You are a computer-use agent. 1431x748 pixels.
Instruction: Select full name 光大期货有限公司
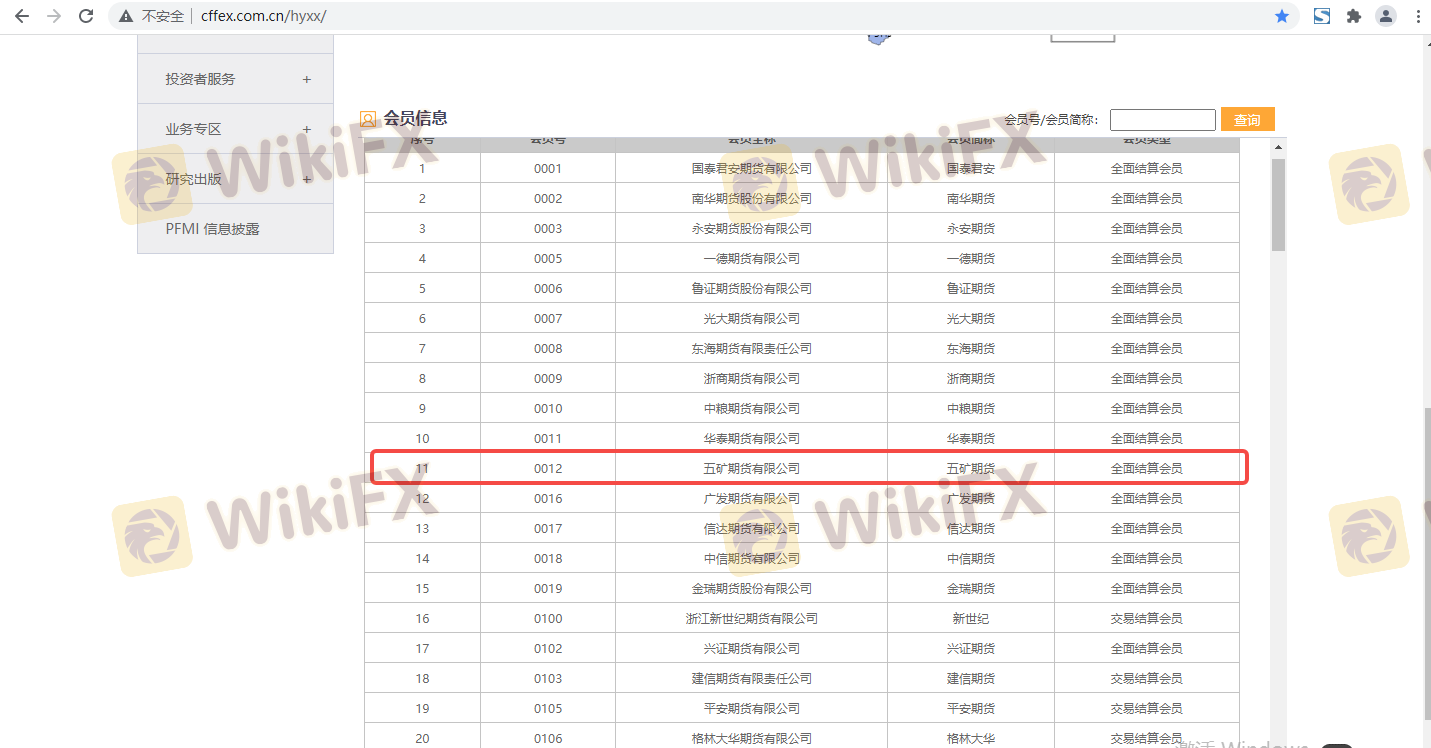point(751,319)
